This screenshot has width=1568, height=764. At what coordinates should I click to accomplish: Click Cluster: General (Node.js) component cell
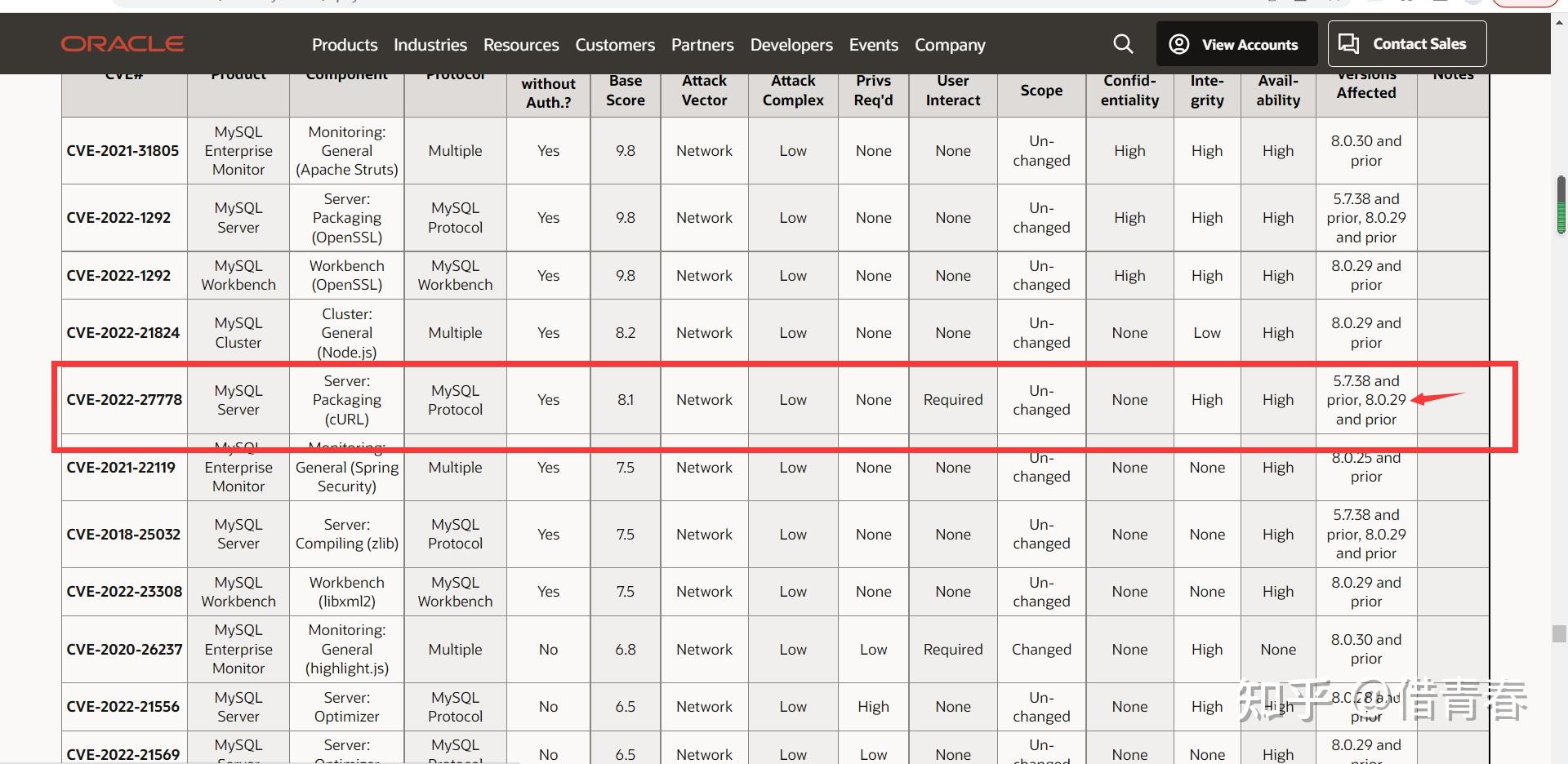pyautogui.click(x=347, y=333)
